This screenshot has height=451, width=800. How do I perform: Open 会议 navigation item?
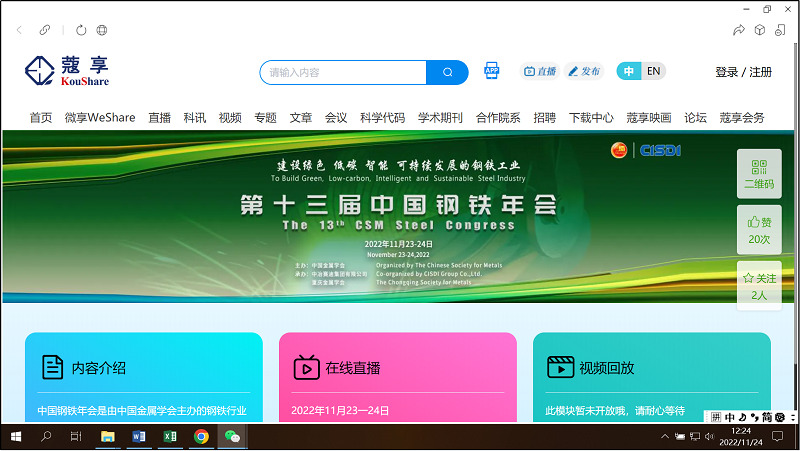coord(336,118)
